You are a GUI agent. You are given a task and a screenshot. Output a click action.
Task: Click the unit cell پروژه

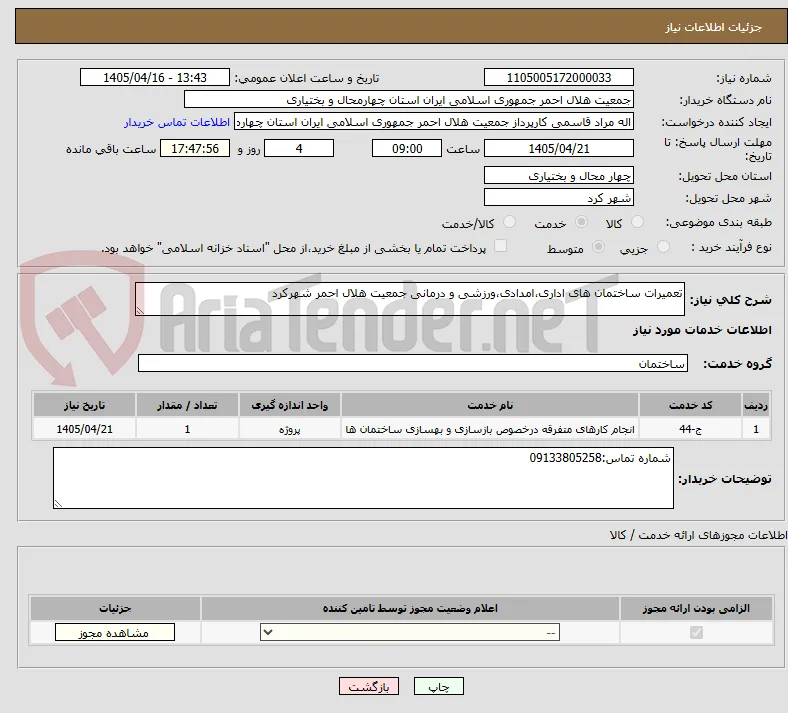pyautogui.click(x=289, y=429)
